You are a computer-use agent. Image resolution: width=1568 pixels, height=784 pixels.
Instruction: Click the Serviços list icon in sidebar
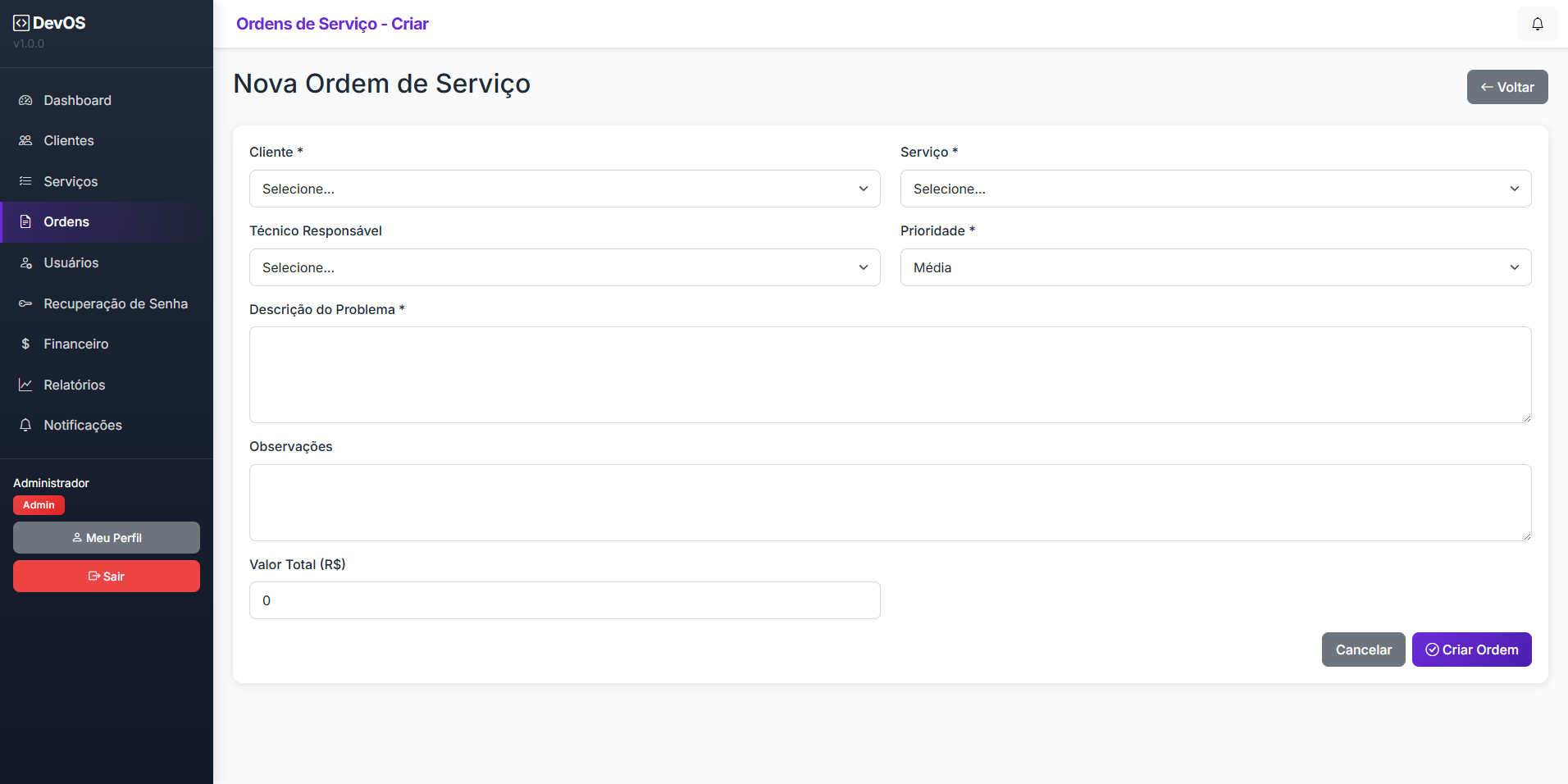pos(25,181)
